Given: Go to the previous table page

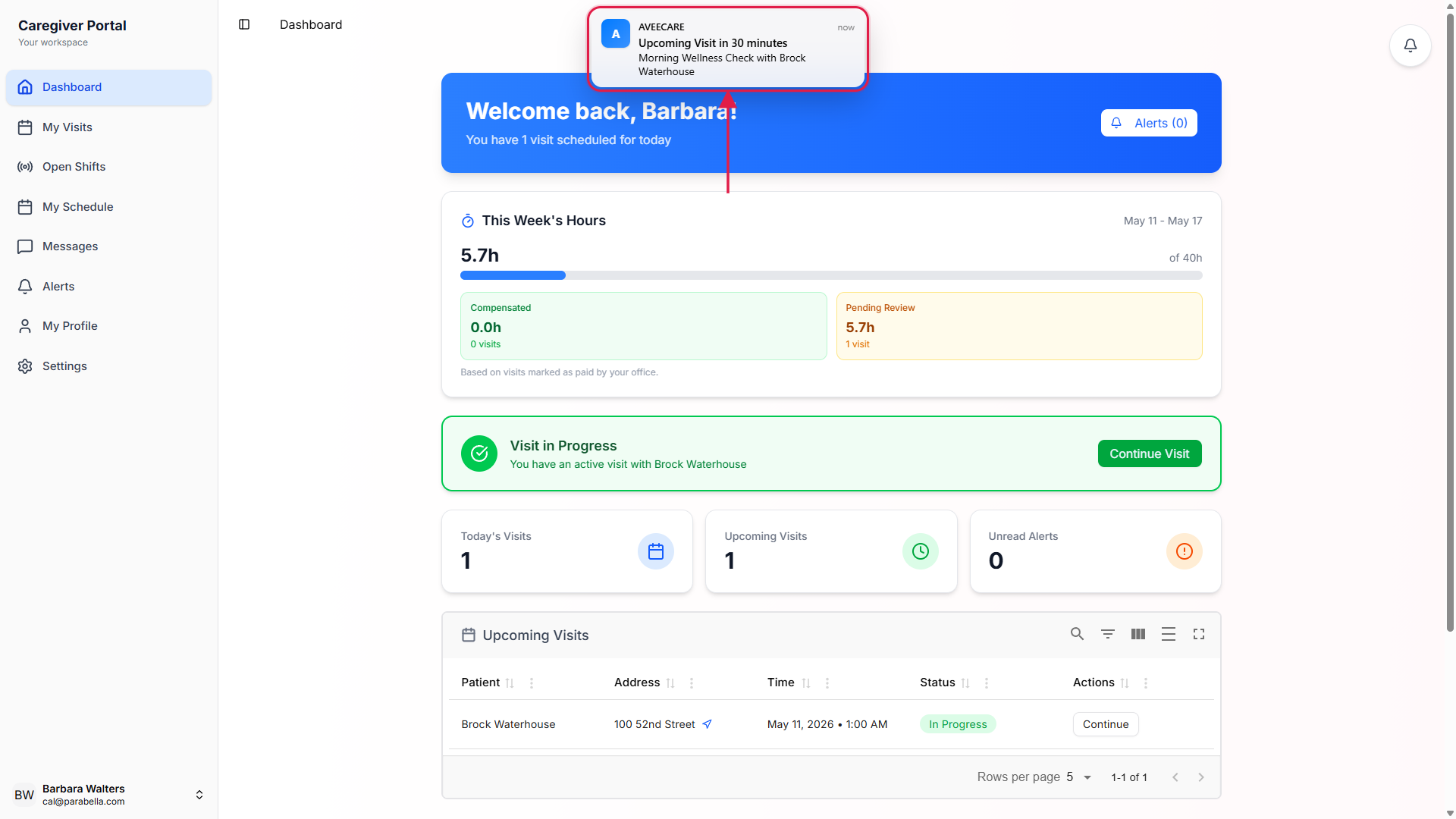Looking at the screenshot, I should click(1175, 777).
